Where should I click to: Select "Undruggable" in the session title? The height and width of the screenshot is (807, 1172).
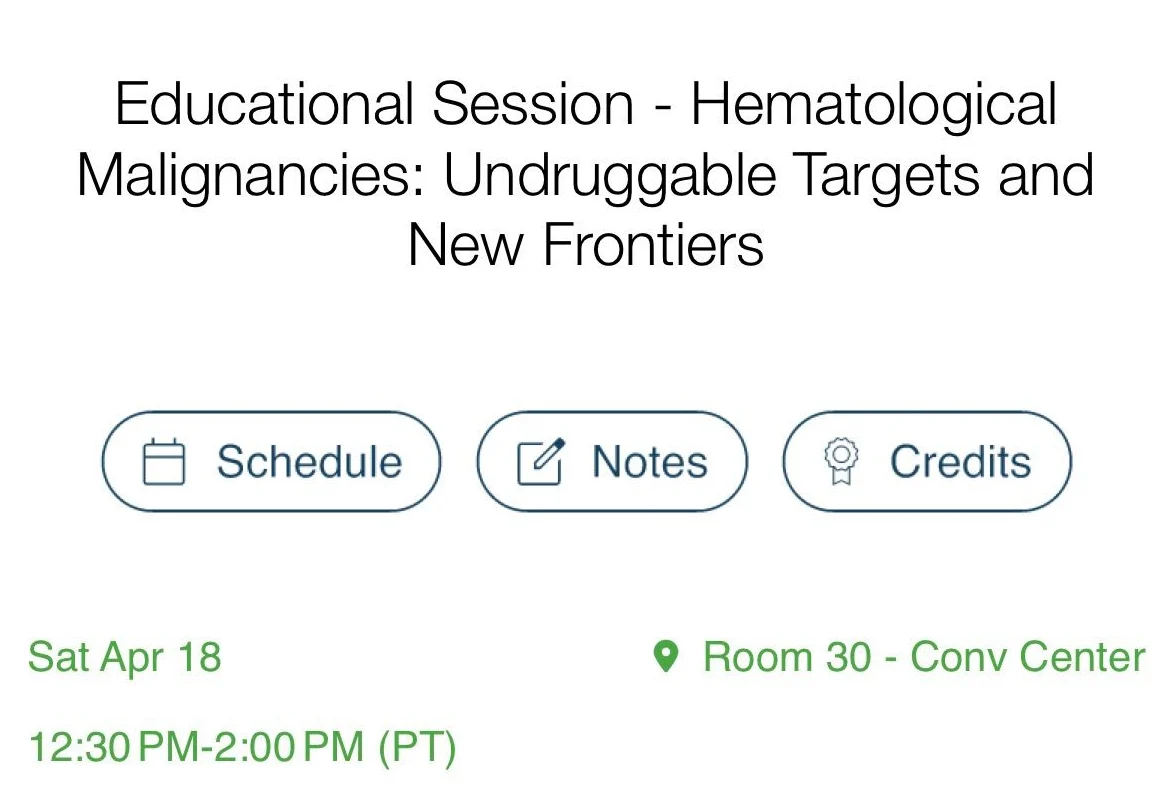click(610, 175)
